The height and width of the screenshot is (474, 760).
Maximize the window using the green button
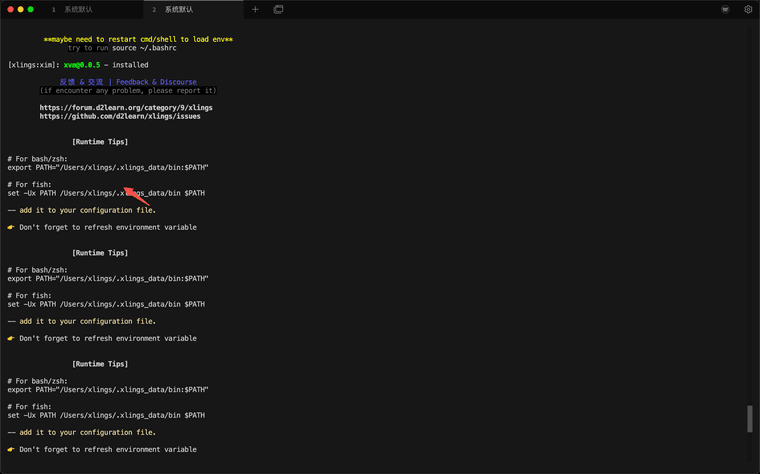click(31, 9)
